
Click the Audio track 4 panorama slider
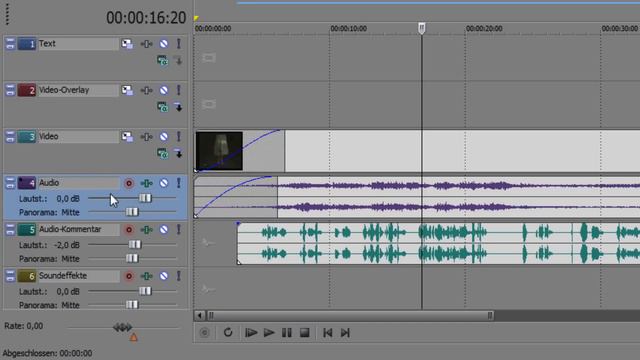pyautogui.click(x=132, y=212)
